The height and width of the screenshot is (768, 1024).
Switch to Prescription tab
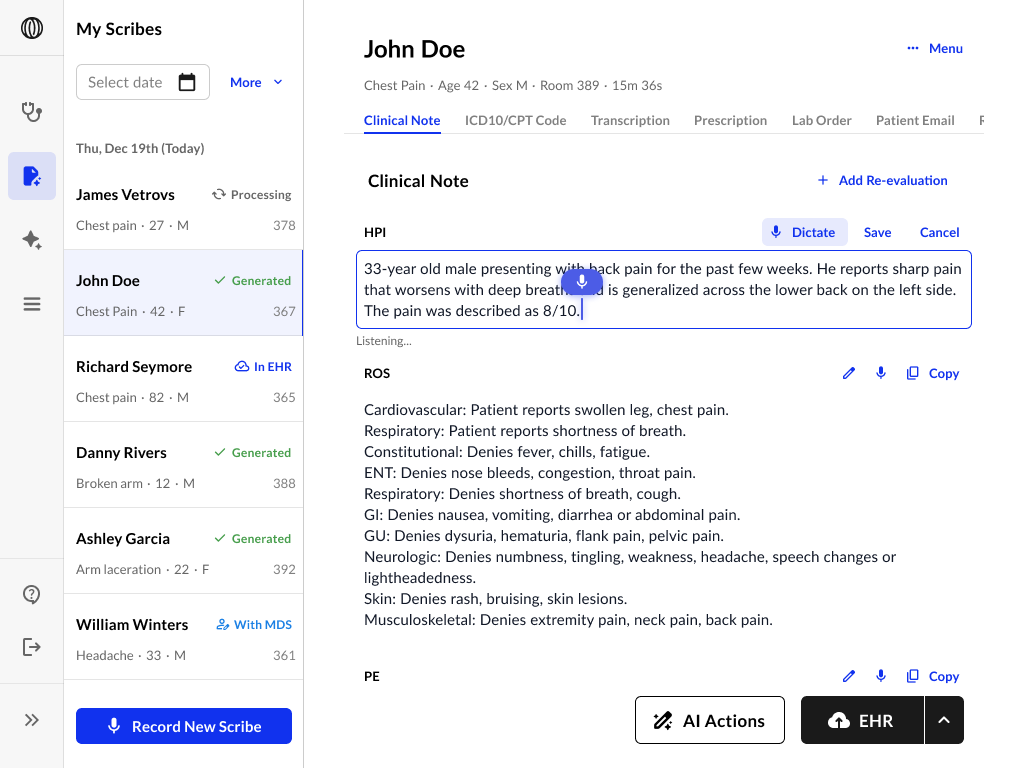(730, 120)
